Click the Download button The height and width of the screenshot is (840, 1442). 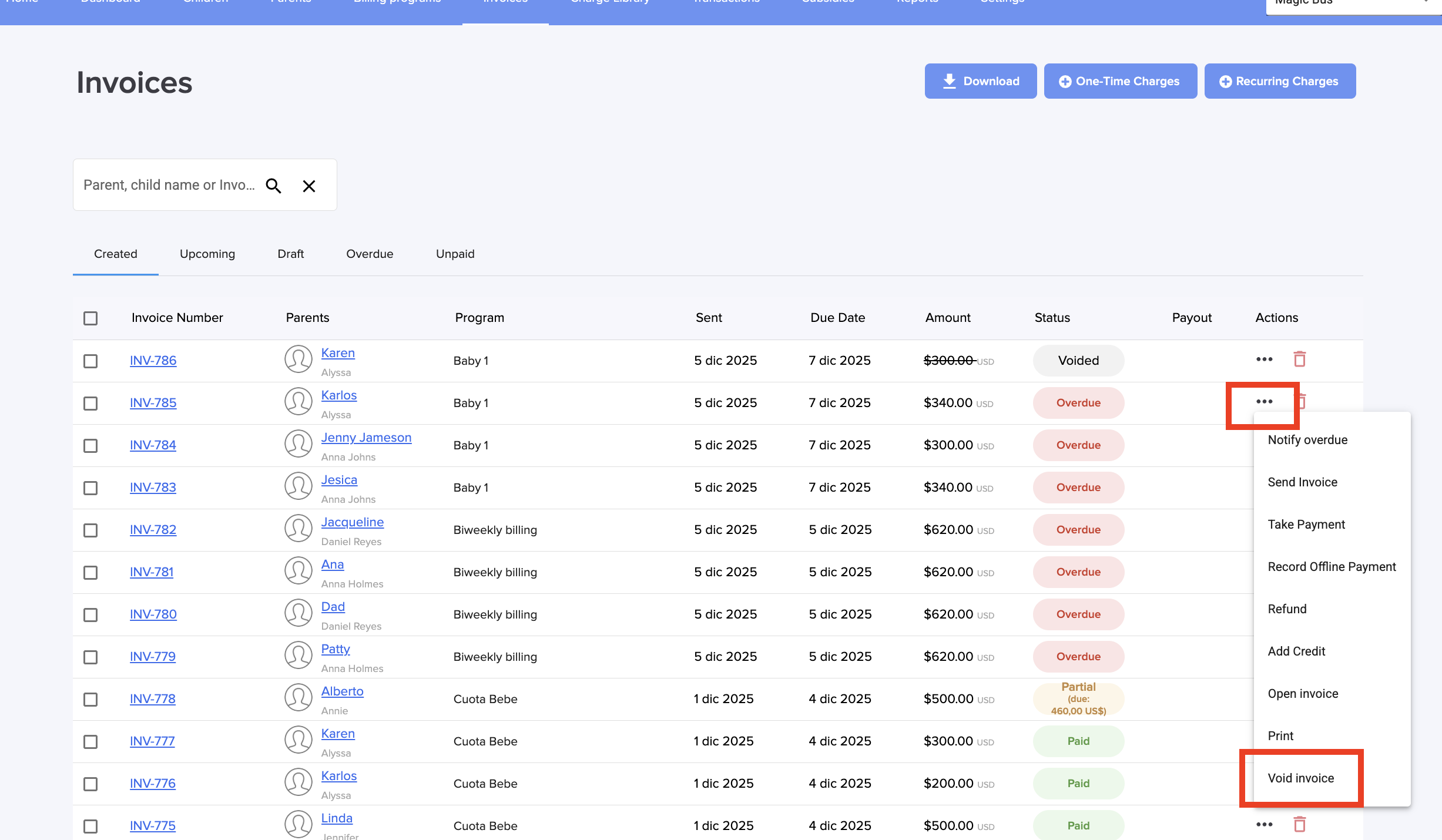(x=980, y=81)
